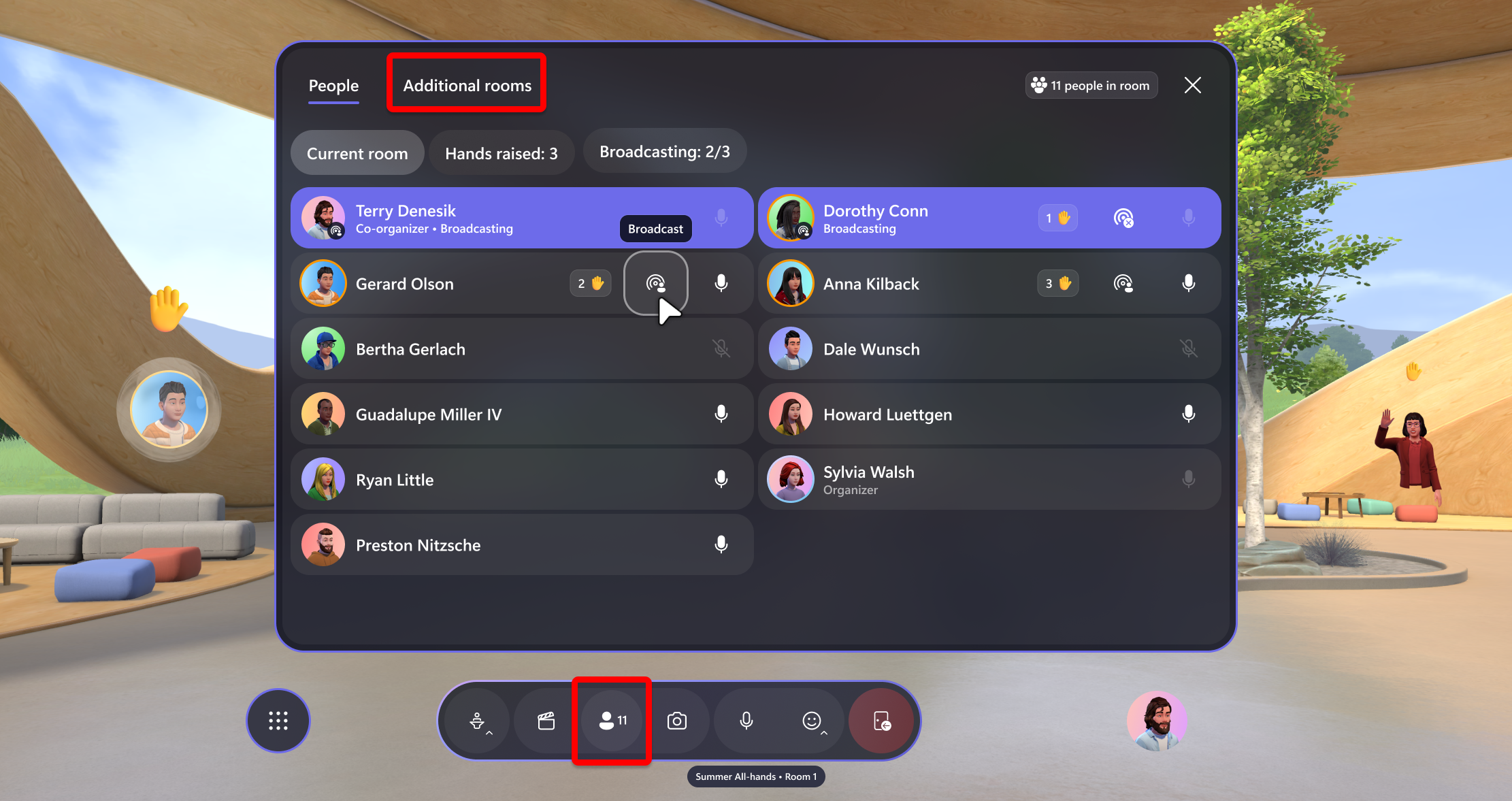Click the microphone icon in toolbar
Screen dimensions: 1512x801
click(x=745, y=720)
